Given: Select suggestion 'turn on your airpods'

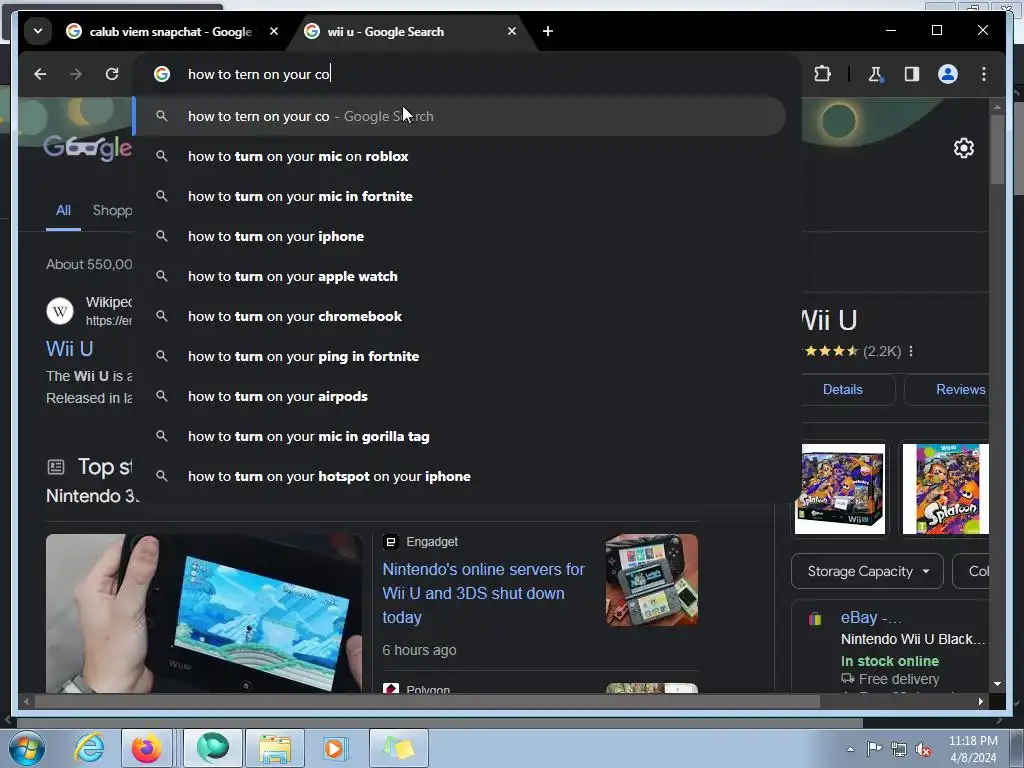Looking at the screenshot, I should [x=459, y=396].
